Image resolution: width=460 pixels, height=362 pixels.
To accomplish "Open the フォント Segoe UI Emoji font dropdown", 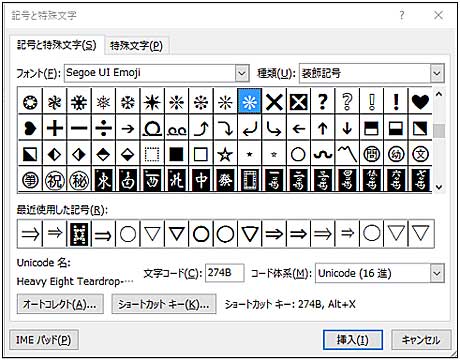I will pos(242,73).
